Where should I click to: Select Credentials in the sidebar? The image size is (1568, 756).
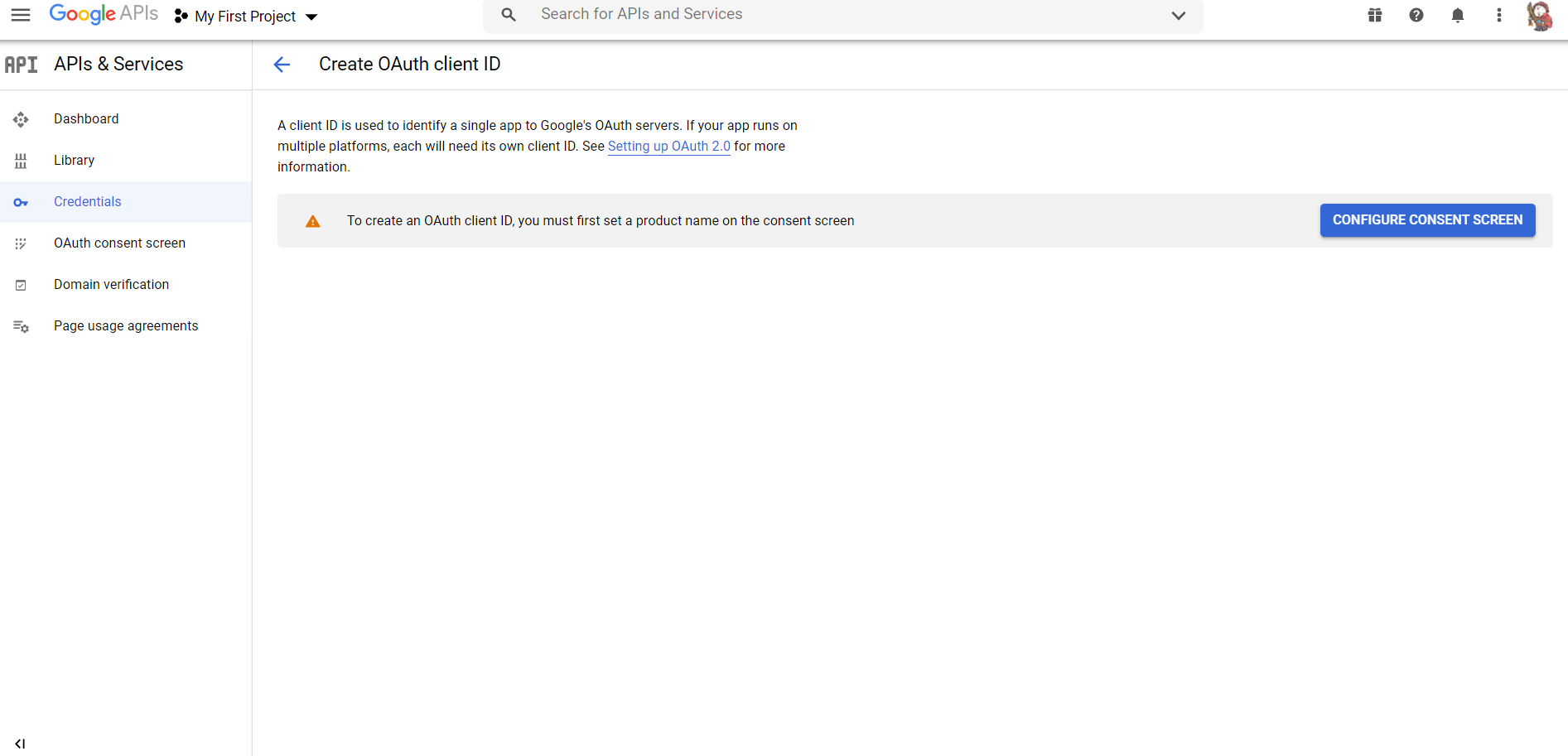(87, 202)
